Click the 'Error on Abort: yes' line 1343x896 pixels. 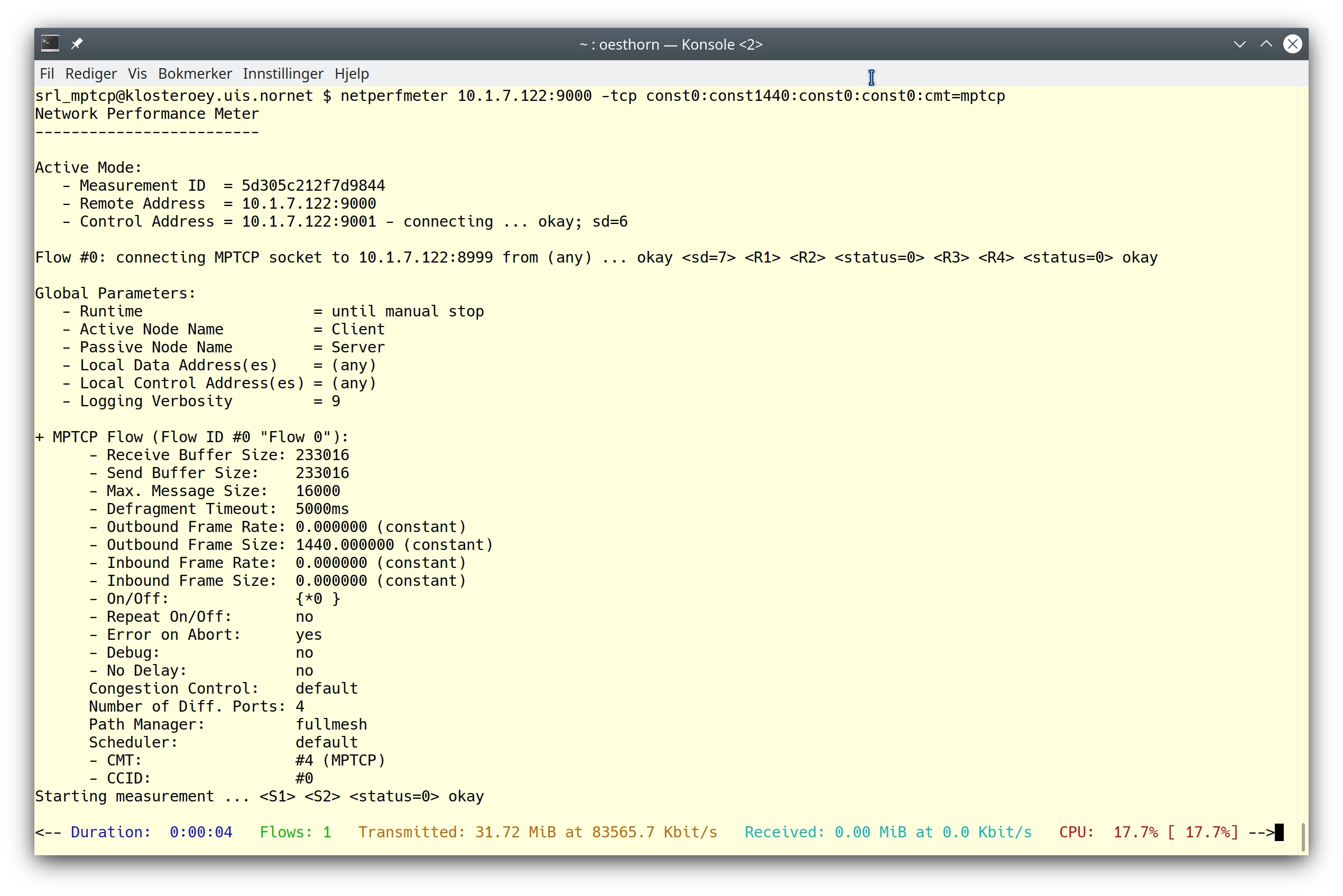[x=206, y=634]
